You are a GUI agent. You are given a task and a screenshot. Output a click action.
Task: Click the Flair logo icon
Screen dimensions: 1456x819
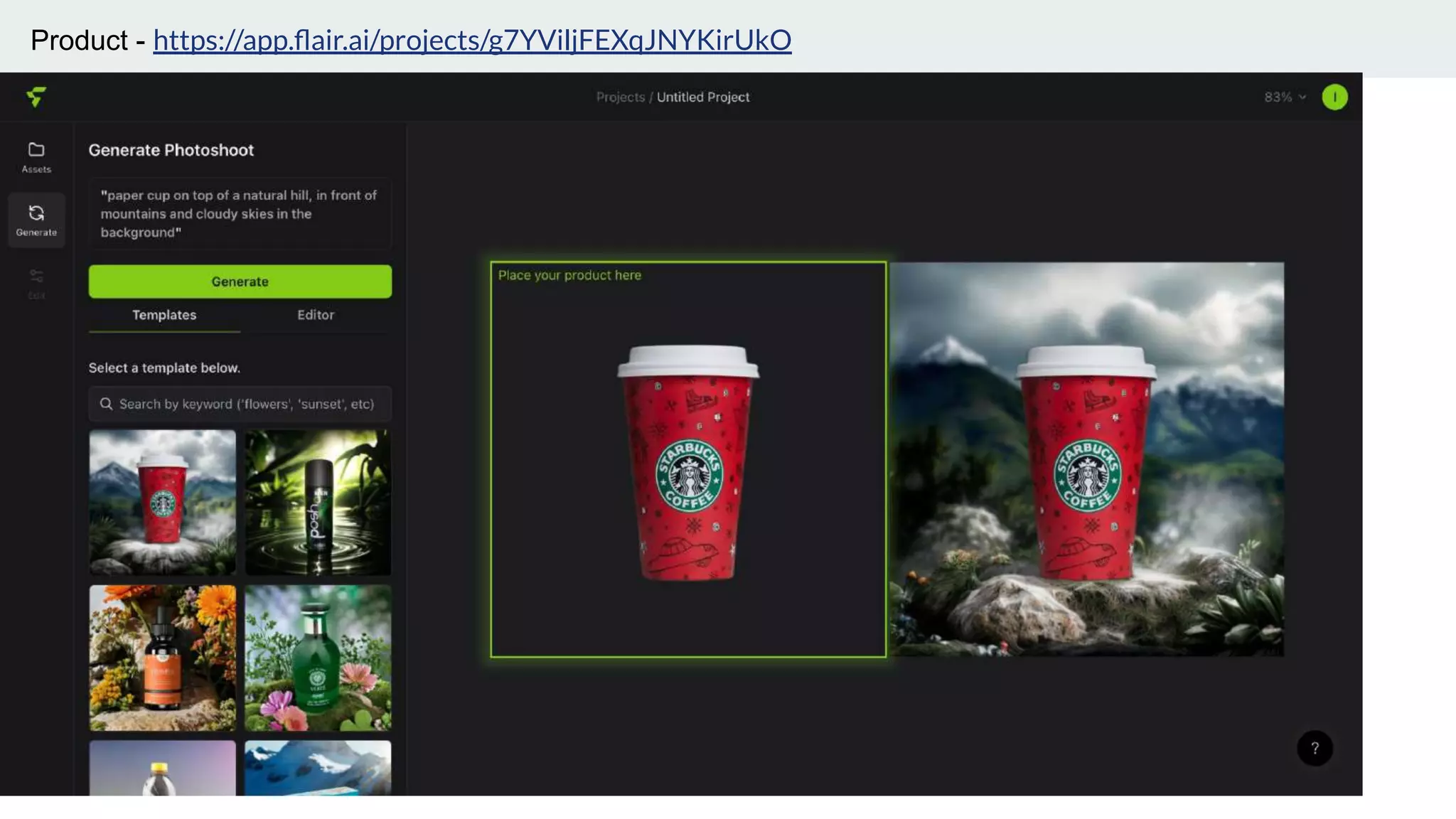pyautogui.click(x=36, y=97)
